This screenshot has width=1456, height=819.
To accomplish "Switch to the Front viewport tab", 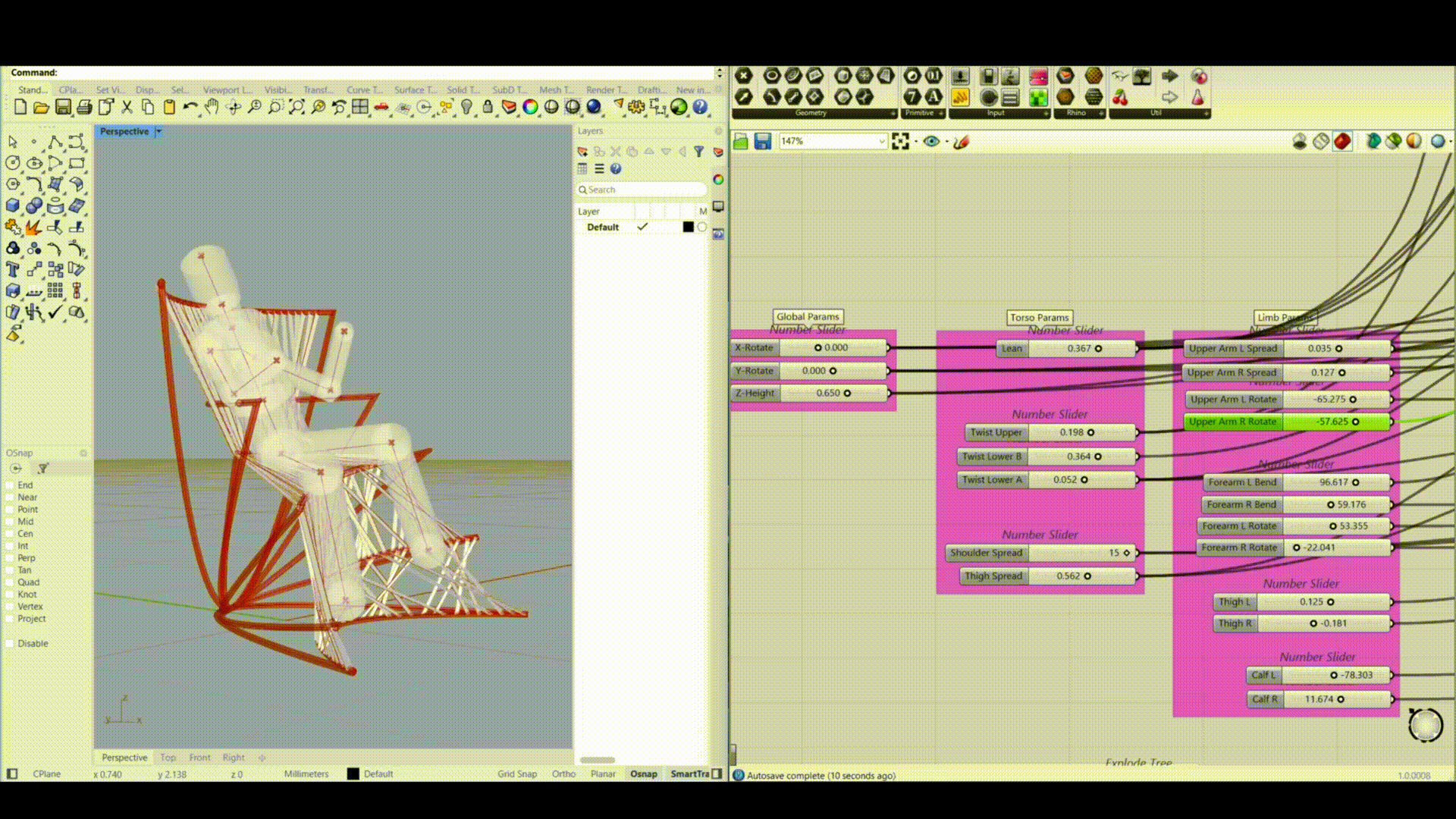I will (199, 758).
